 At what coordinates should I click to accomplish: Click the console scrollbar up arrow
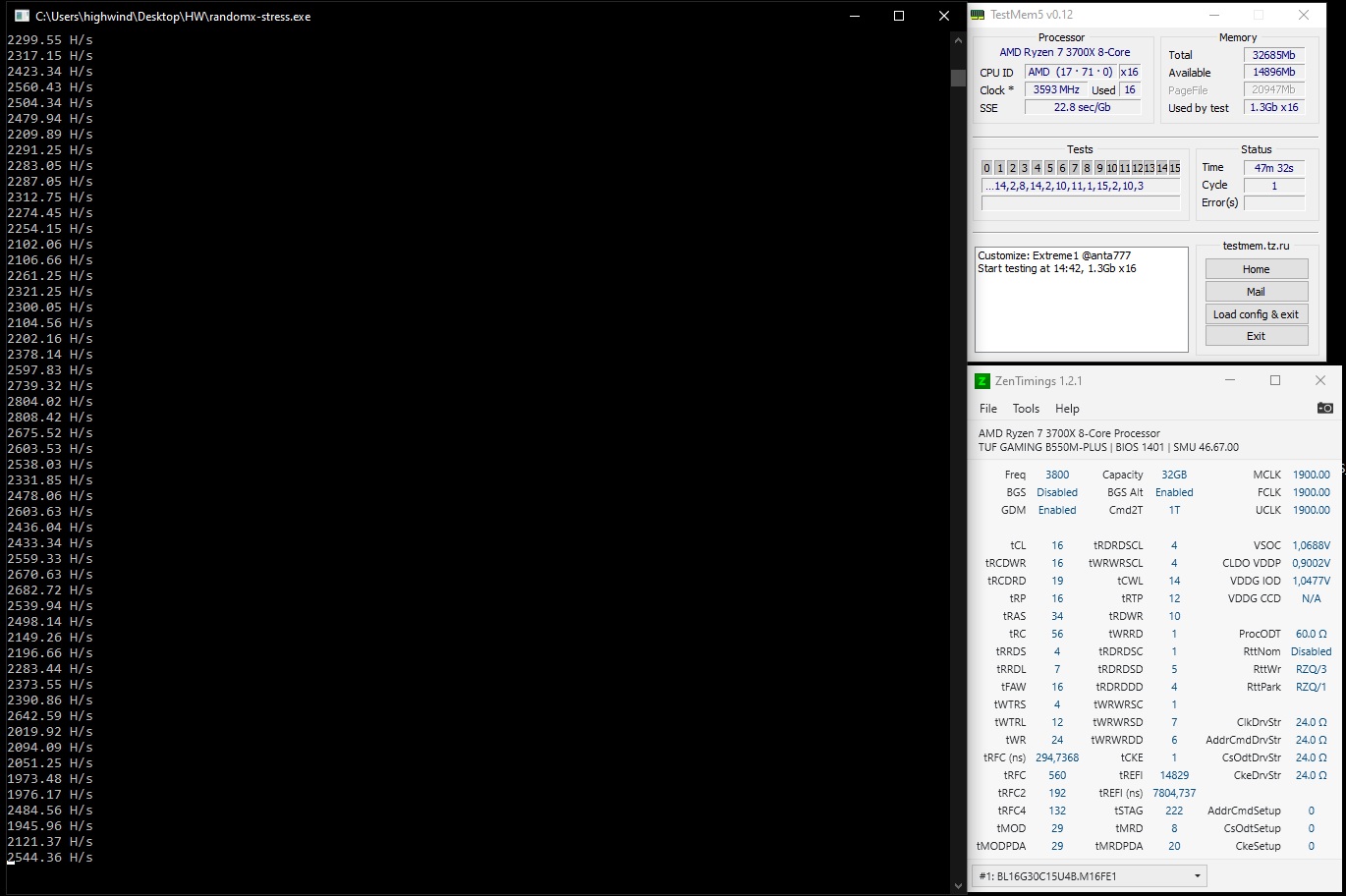(959, 40)
